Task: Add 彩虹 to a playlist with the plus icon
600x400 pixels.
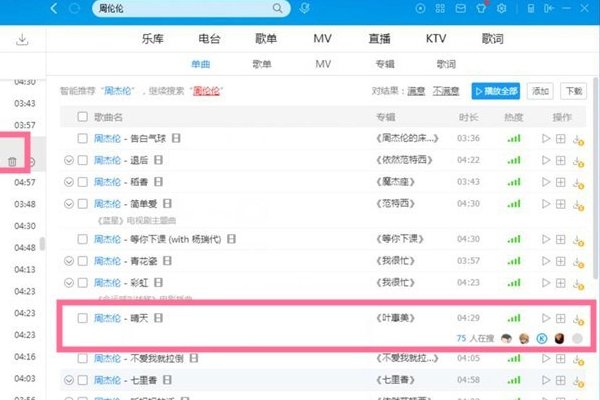Action: coord(561,283)
